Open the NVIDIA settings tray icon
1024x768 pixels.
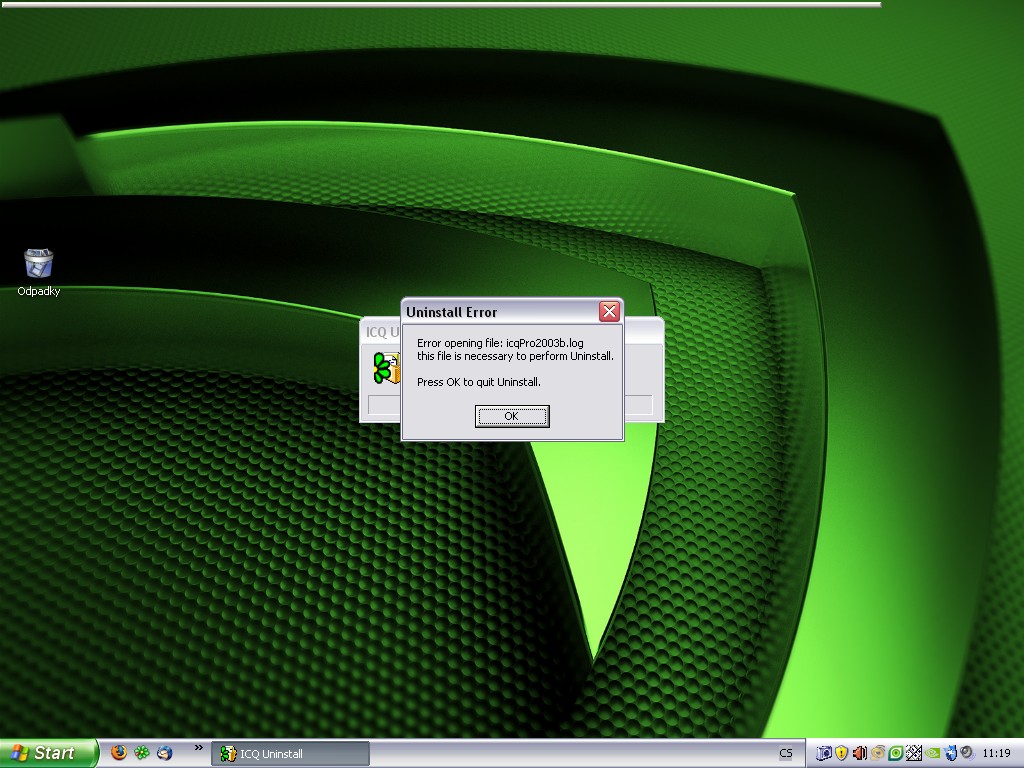tap(932, 753)
